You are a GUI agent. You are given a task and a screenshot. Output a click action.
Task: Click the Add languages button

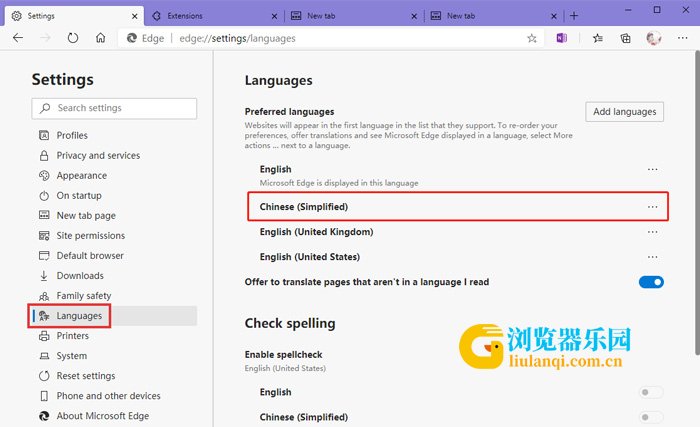pyautogui.click(x=625, y=112)
